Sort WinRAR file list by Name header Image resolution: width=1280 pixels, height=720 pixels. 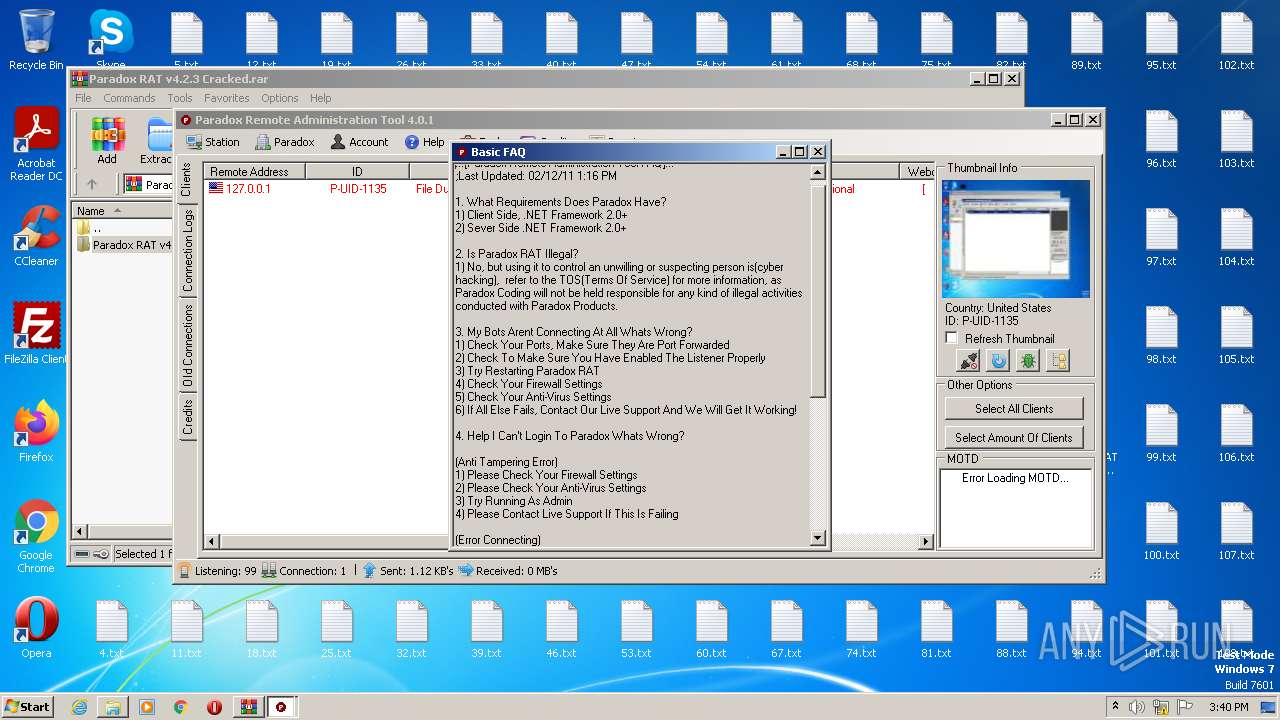[x=122, y=211]
